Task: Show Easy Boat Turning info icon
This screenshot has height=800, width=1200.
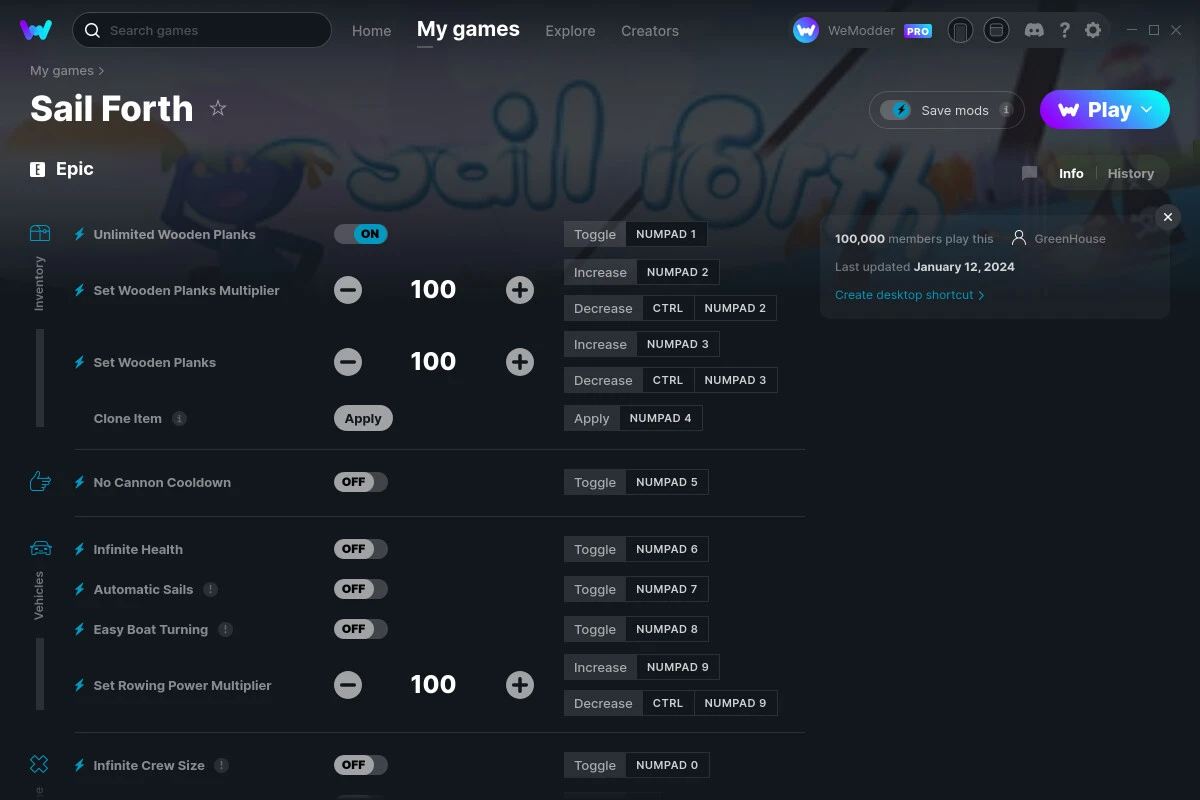Action: coord(225,629)
